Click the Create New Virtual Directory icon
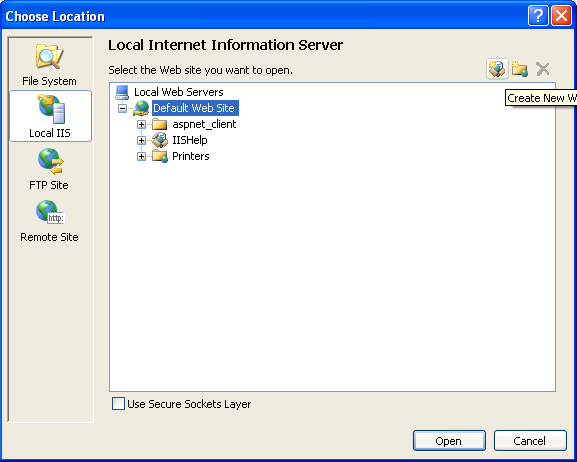The width and height of the screenshot is (577, 462). (520, 69)
